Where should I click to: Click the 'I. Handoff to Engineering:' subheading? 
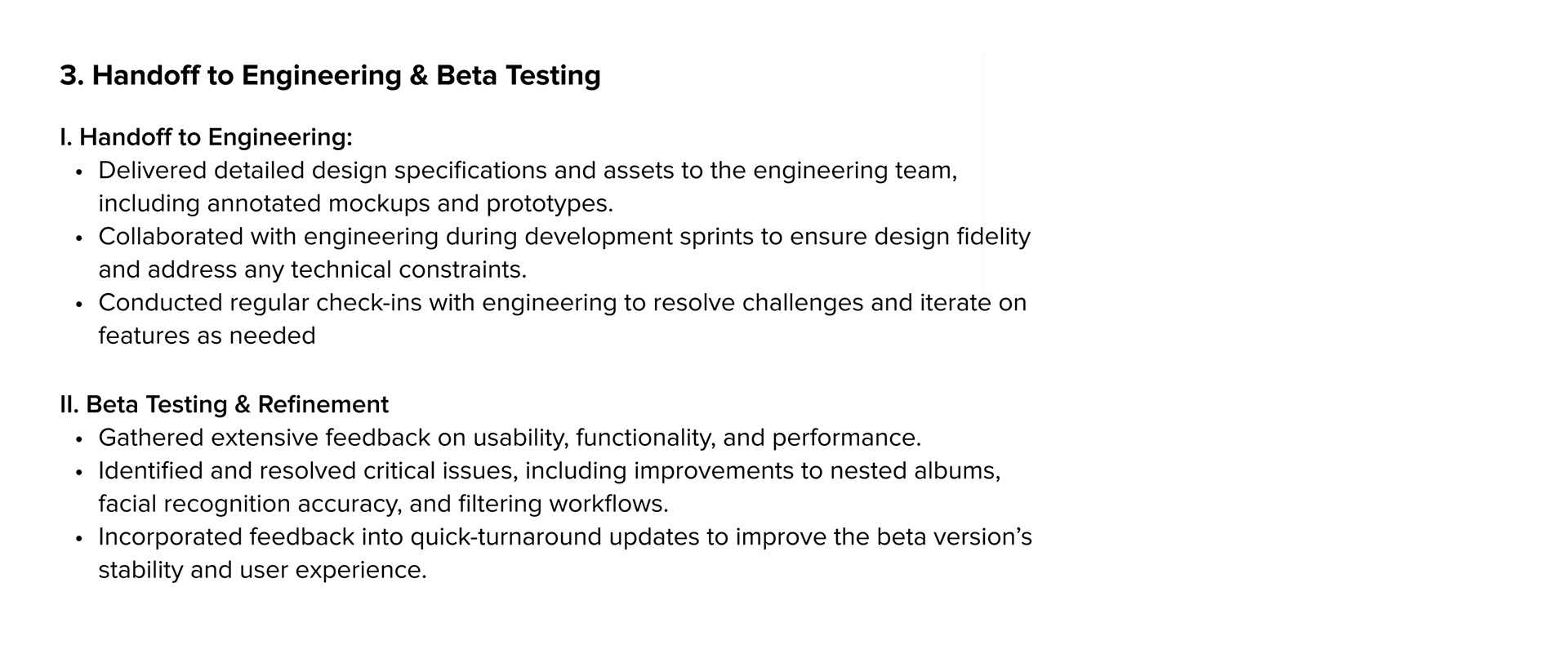206,137
